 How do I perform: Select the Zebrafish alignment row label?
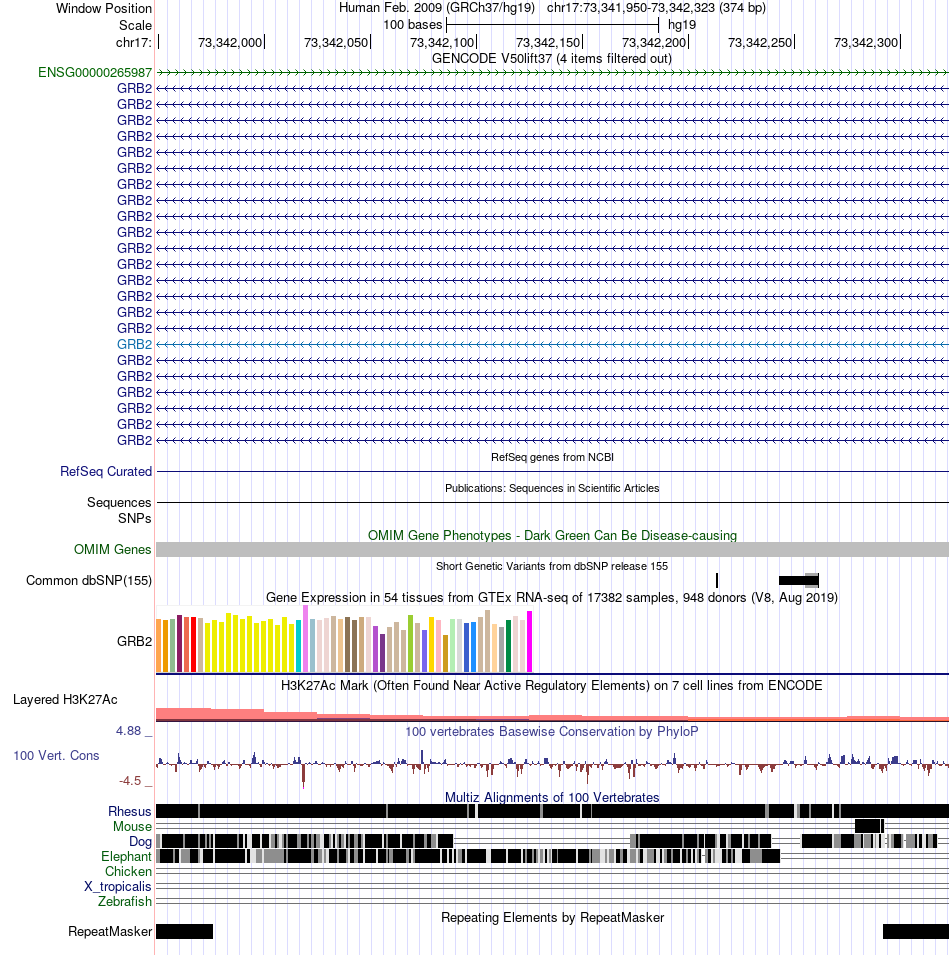pyautogui.click(x=125, y=901)
